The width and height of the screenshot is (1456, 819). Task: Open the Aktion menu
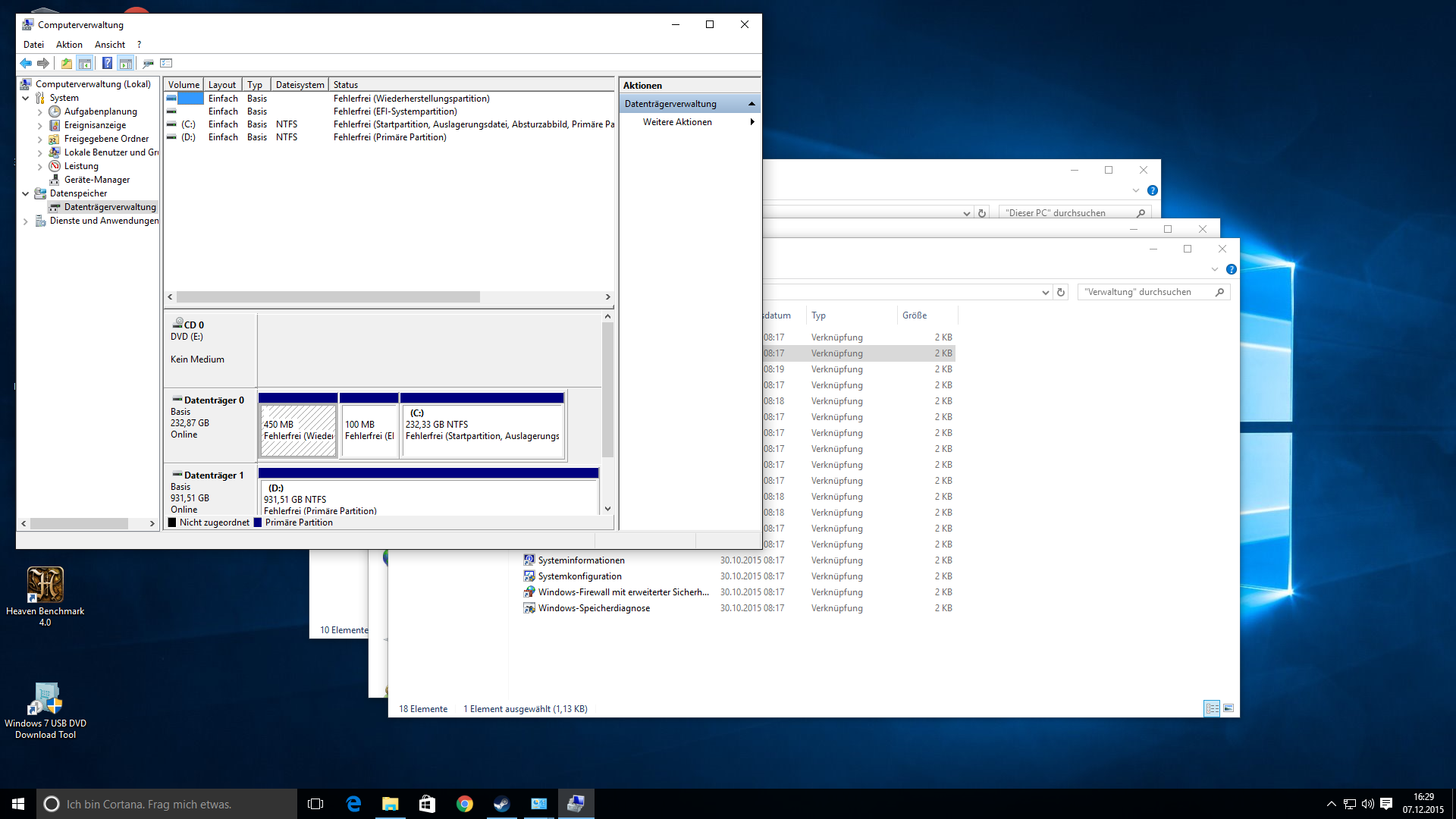69,45
